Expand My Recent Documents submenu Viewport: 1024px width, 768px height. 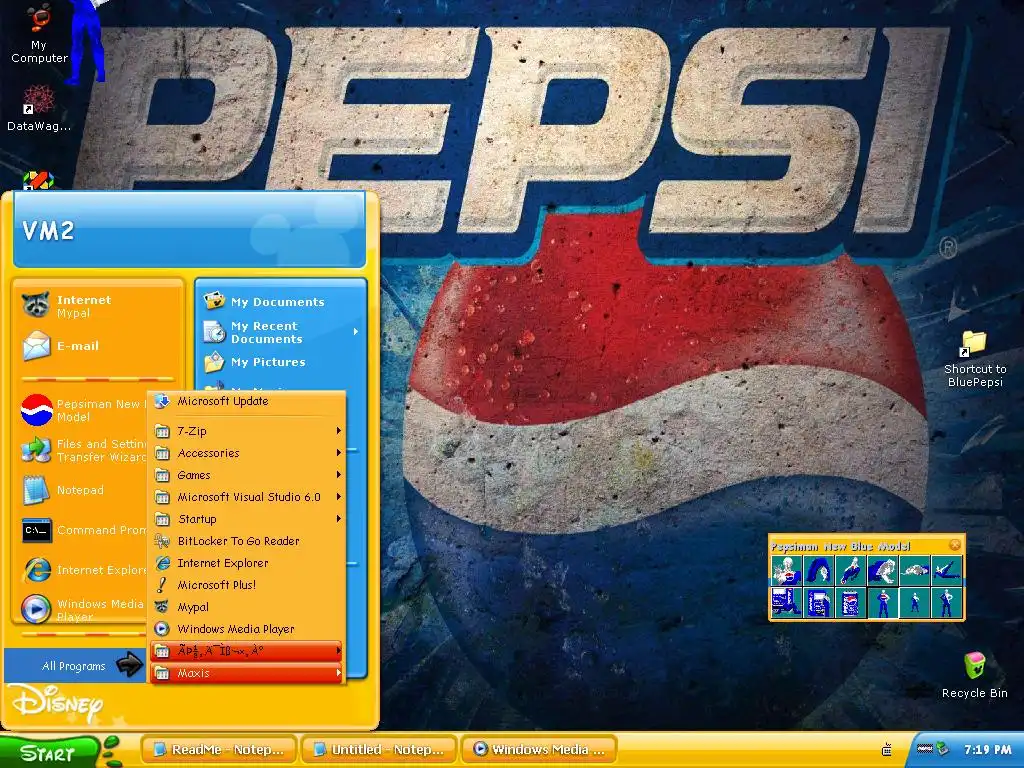[281, 332]
